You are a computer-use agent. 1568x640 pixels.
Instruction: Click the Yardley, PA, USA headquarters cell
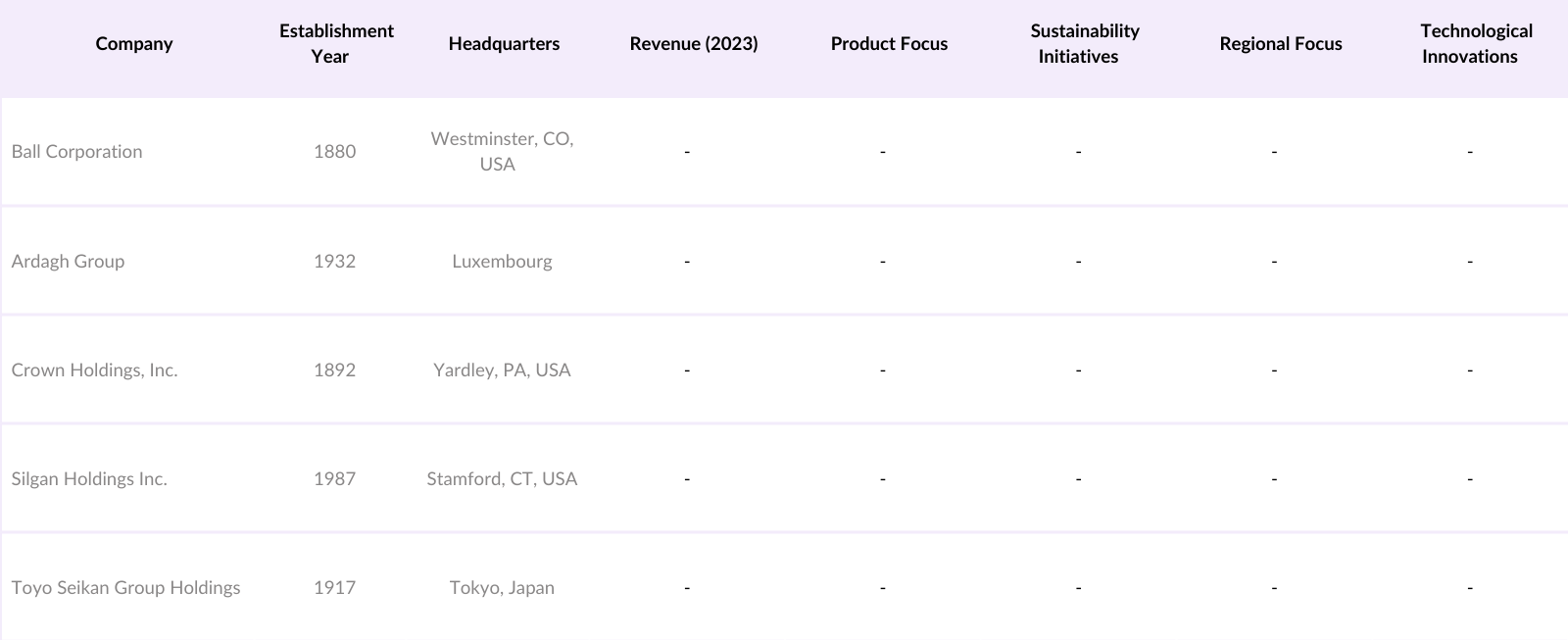point(502,370)
